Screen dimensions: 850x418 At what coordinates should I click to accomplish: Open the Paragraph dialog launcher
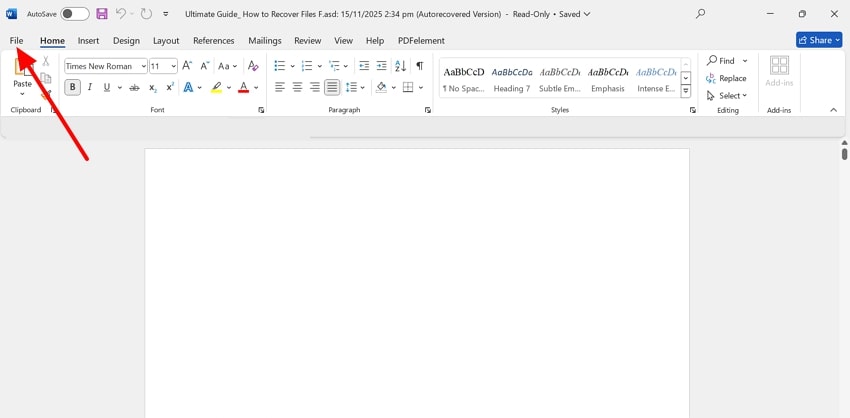pyautogui.click(x=428, y=110)
